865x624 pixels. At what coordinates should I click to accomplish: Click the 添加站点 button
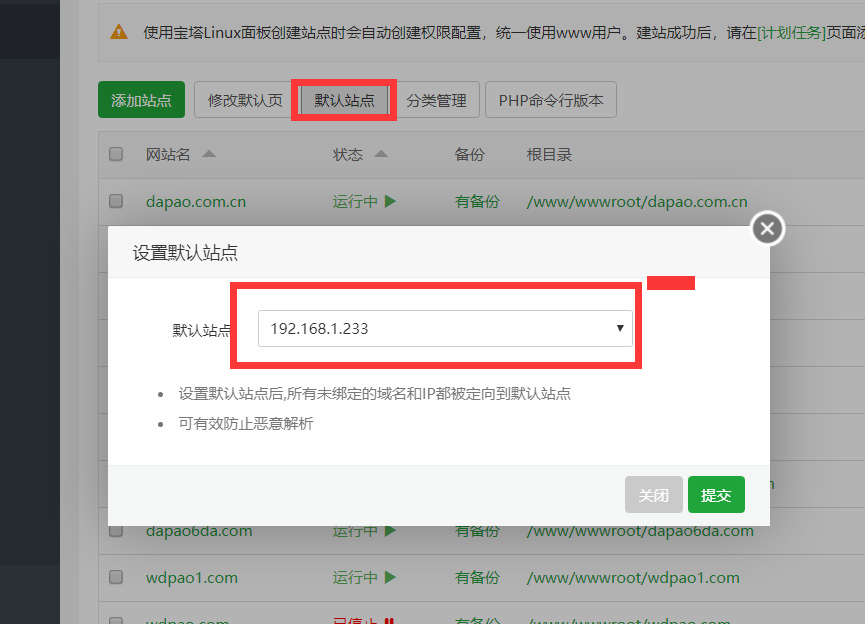tap(141, 99)
